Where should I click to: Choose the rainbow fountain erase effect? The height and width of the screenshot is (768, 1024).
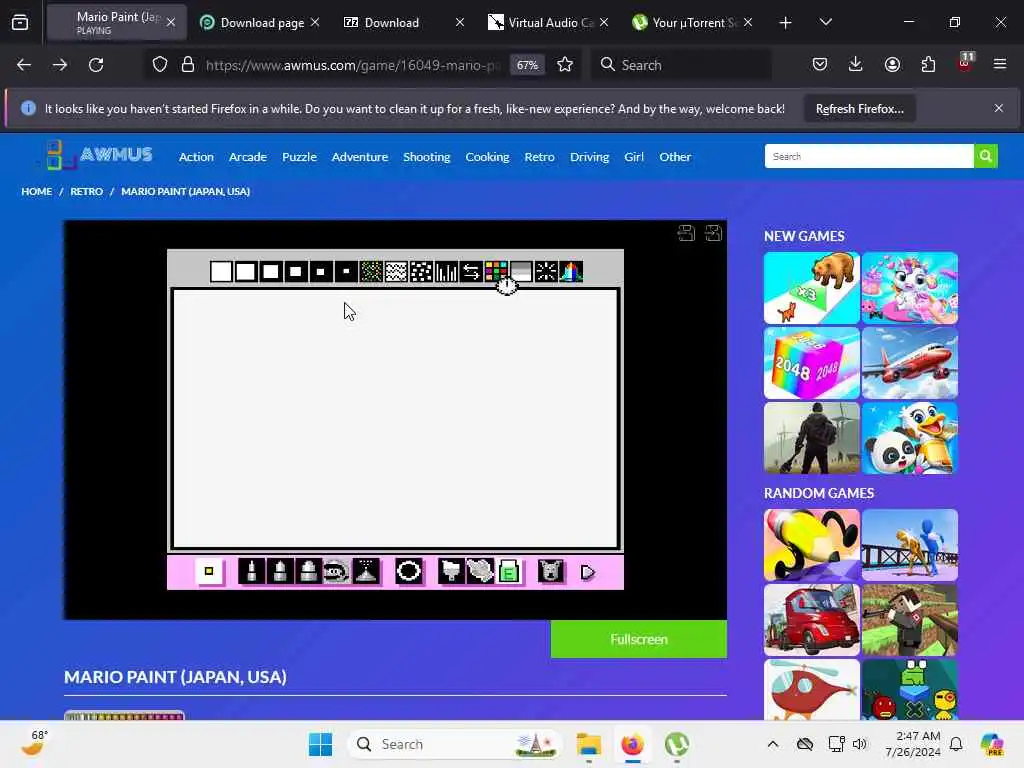click(x=571, y=271)
